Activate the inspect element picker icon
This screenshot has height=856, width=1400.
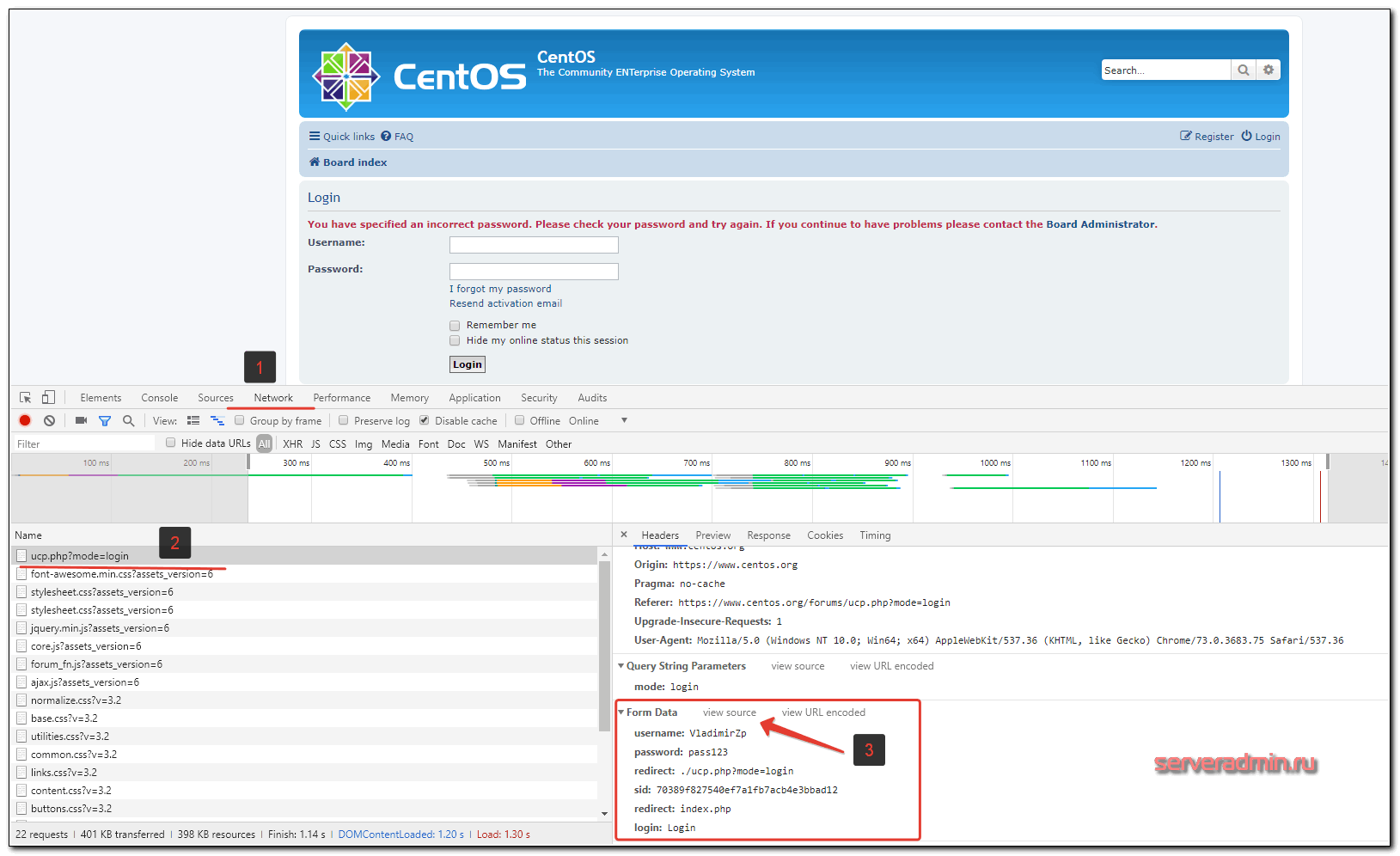(26, 397)
